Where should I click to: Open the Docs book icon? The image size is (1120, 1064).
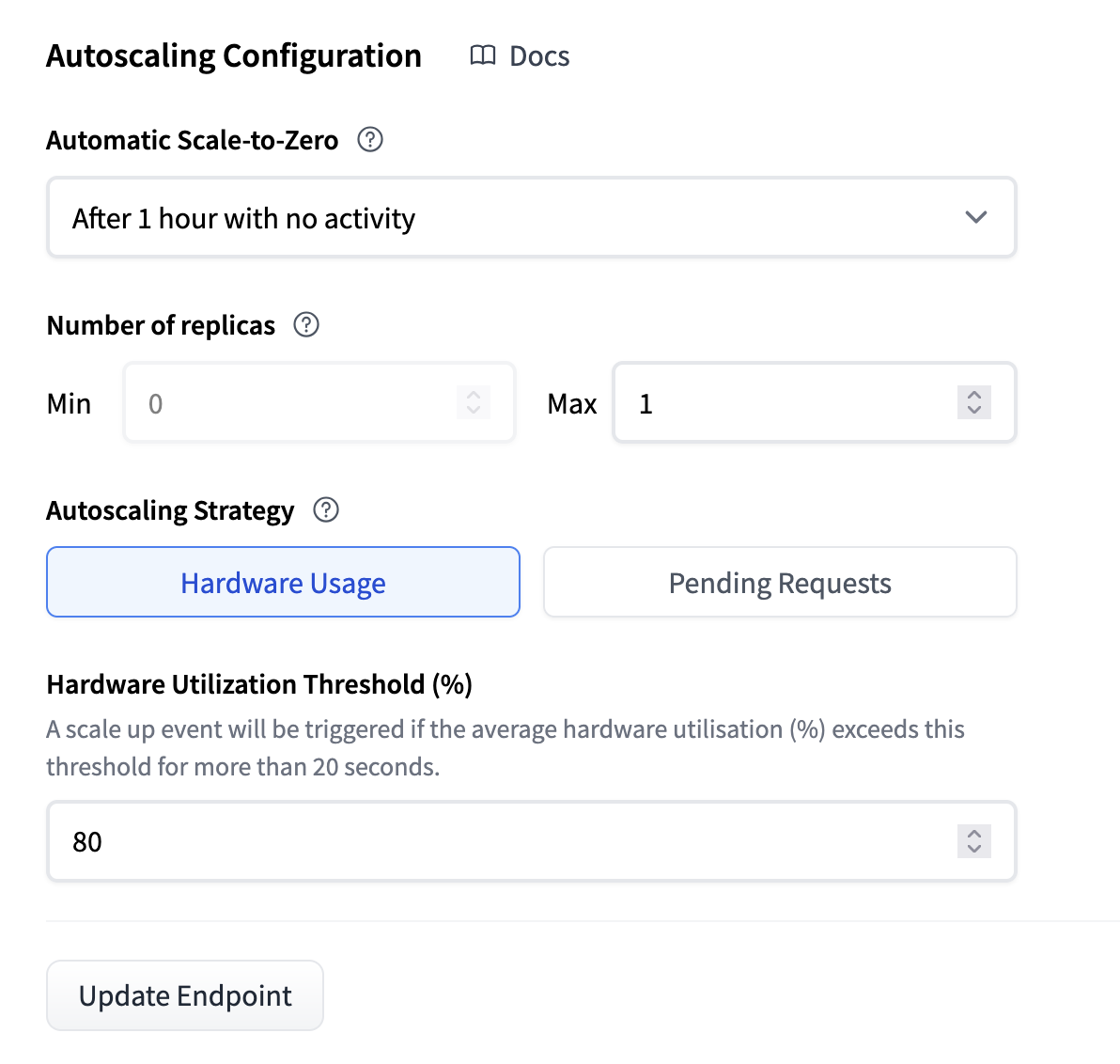(483, 55)
